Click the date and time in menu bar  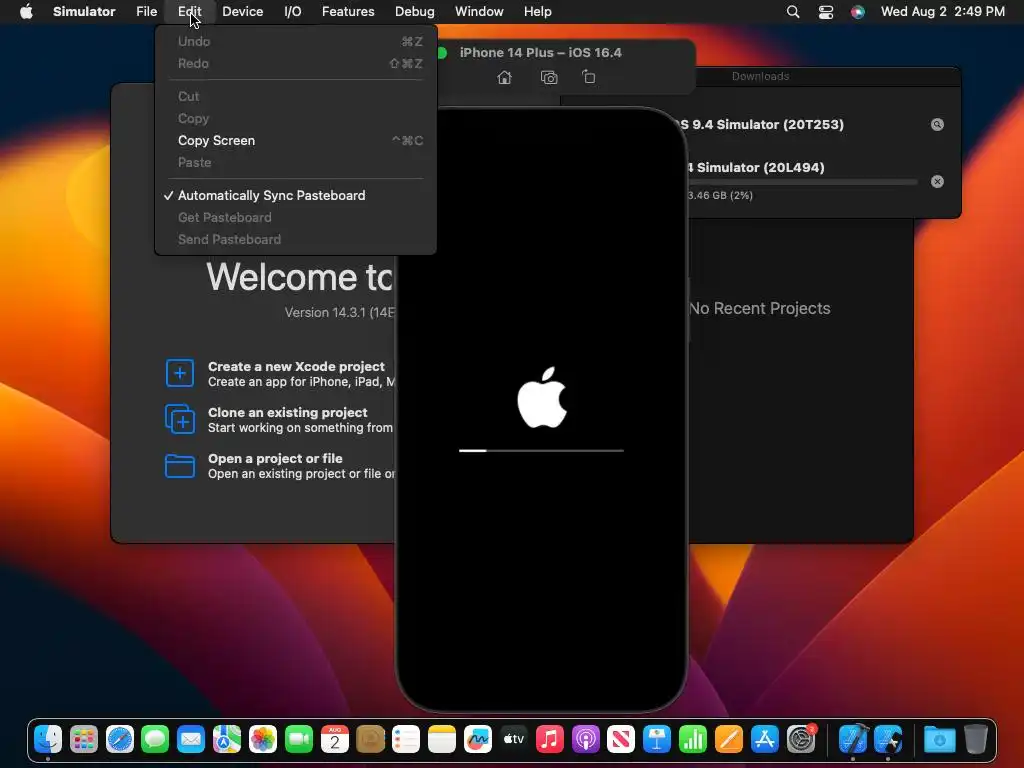pyautogui.click(x=942, y=12)
